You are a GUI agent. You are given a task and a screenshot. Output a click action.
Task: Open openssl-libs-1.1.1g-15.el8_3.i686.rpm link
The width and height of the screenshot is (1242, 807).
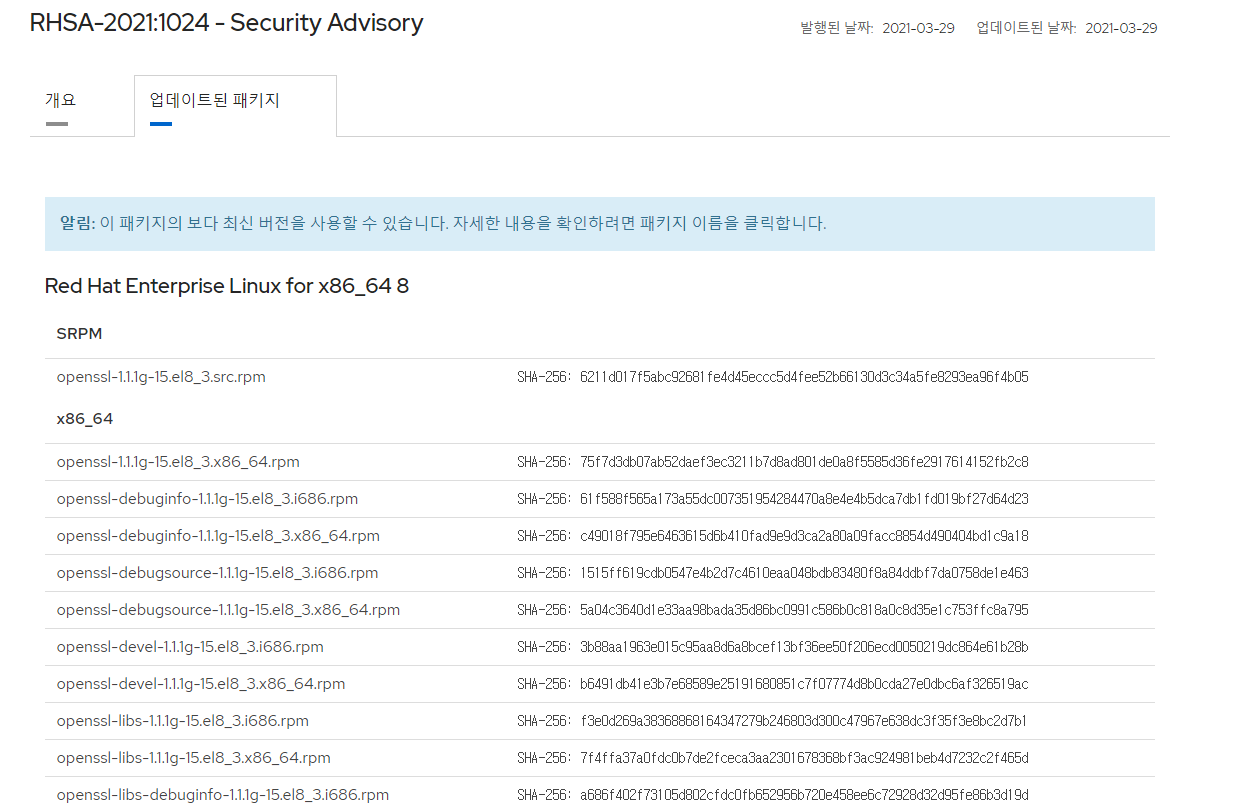[x=183, y=721]
